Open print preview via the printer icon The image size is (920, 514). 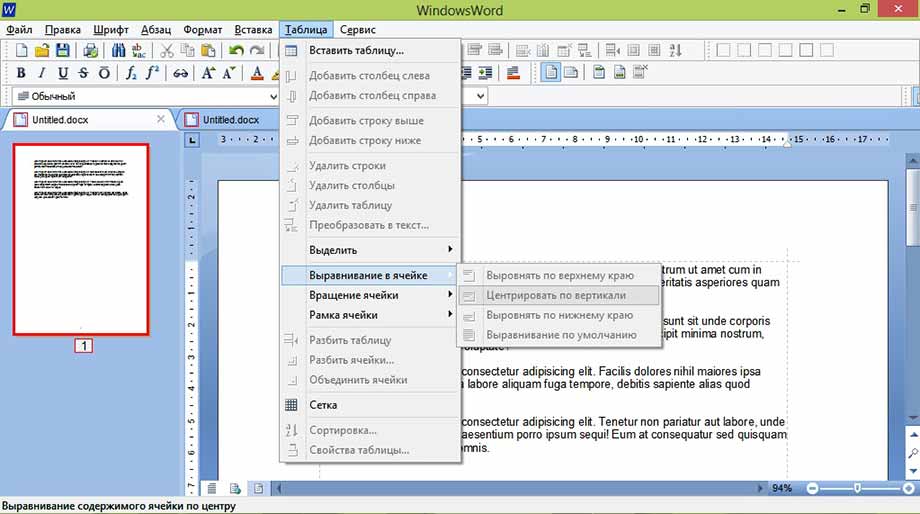[x=90, y=50]
